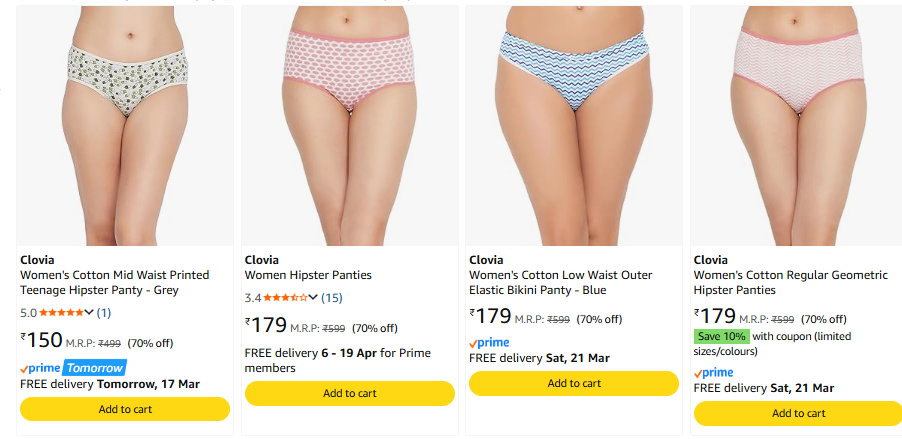Click the 5.0 star rating icons
The image size is (902, 439).
(x=61, y=313)
